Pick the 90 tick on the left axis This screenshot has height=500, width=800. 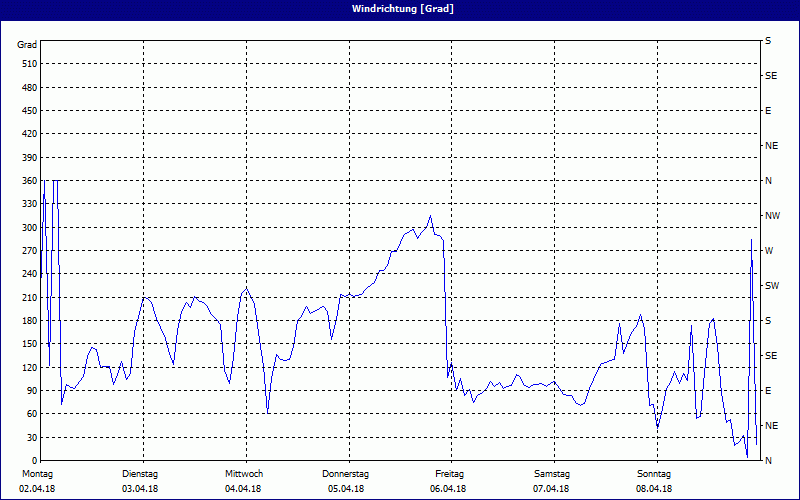[30, 390]
